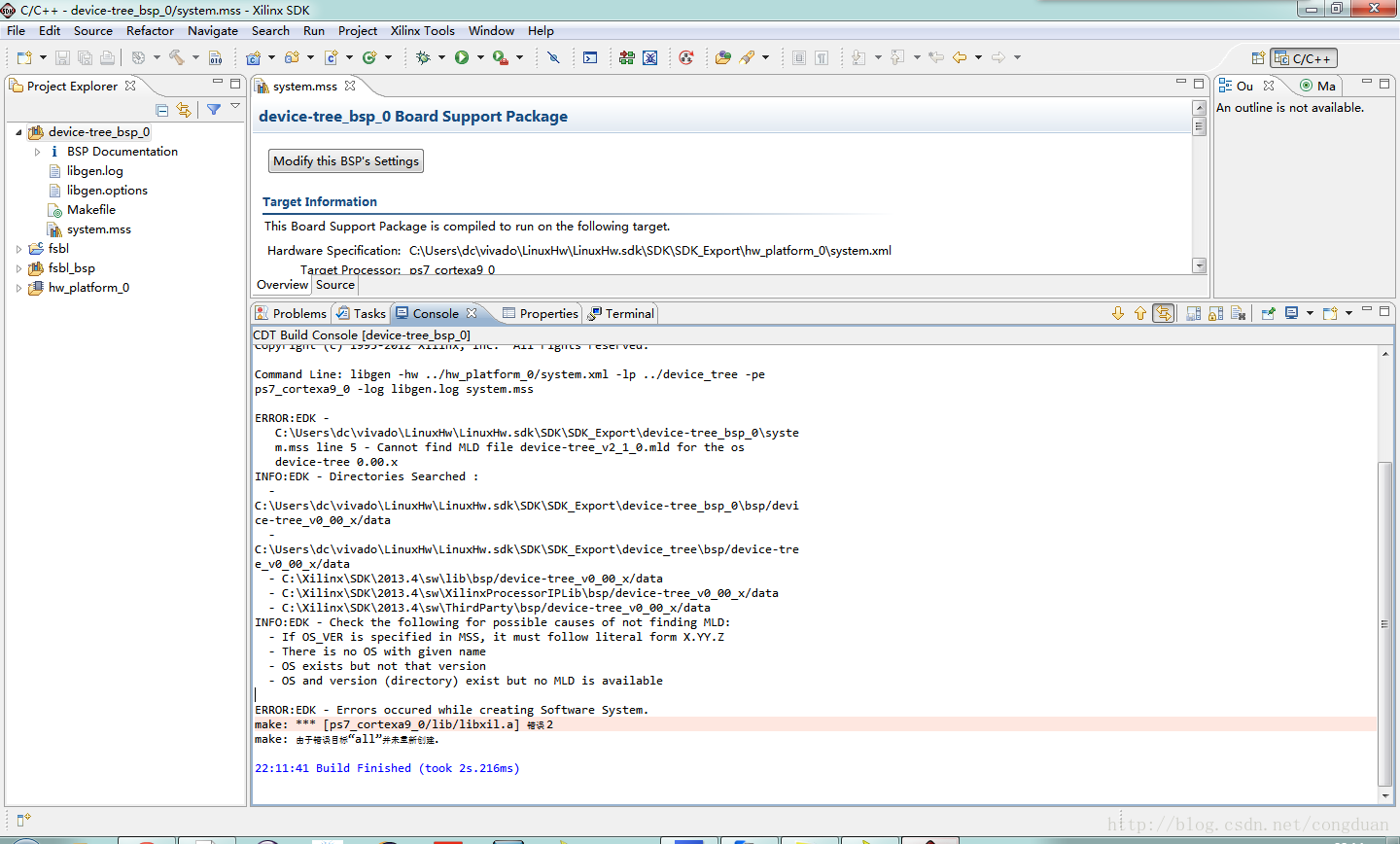
Task: Click the External Tools run icon
Action: click(x=501, y=57)
